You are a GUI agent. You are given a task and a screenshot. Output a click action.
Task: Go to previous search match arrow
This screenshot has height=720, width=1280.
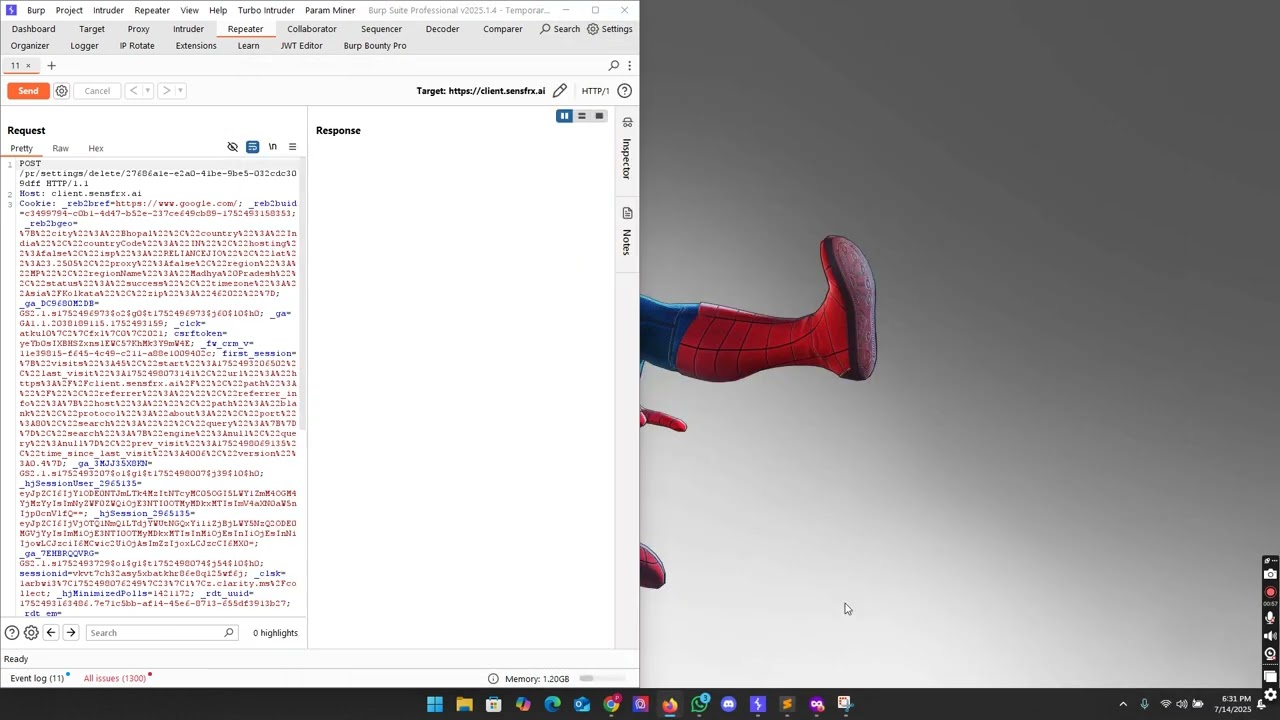(51, 633)
